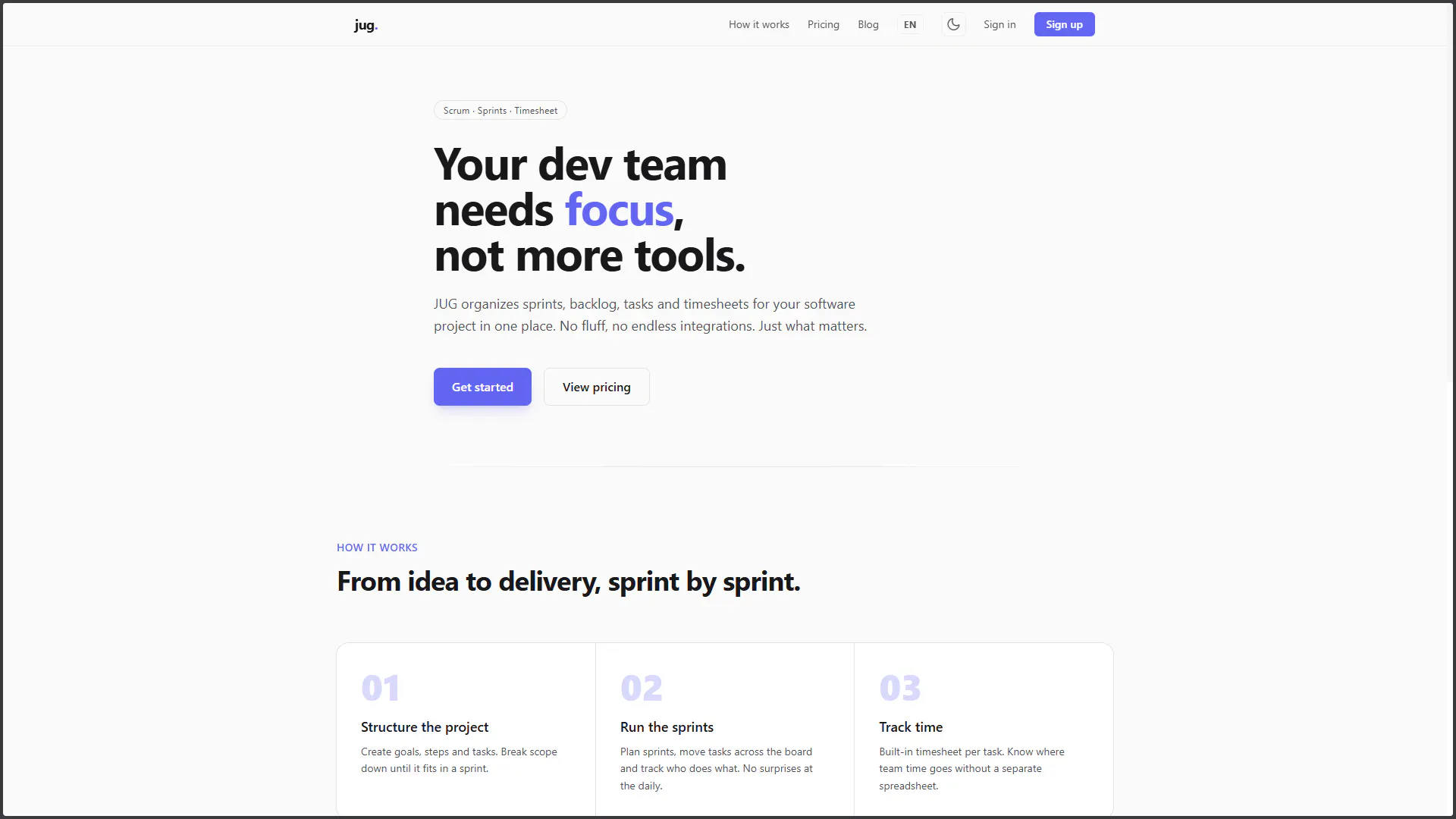This screenshot has width=1456, height=819.
Task: Click the text starting JUG organizes sprints
Action: click(x=650, y=315)
